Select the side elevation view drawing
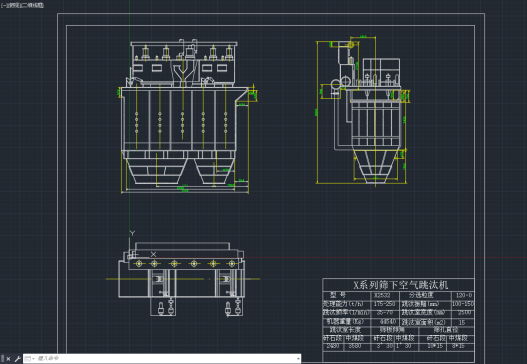527x364 pixels. [363, 110]
